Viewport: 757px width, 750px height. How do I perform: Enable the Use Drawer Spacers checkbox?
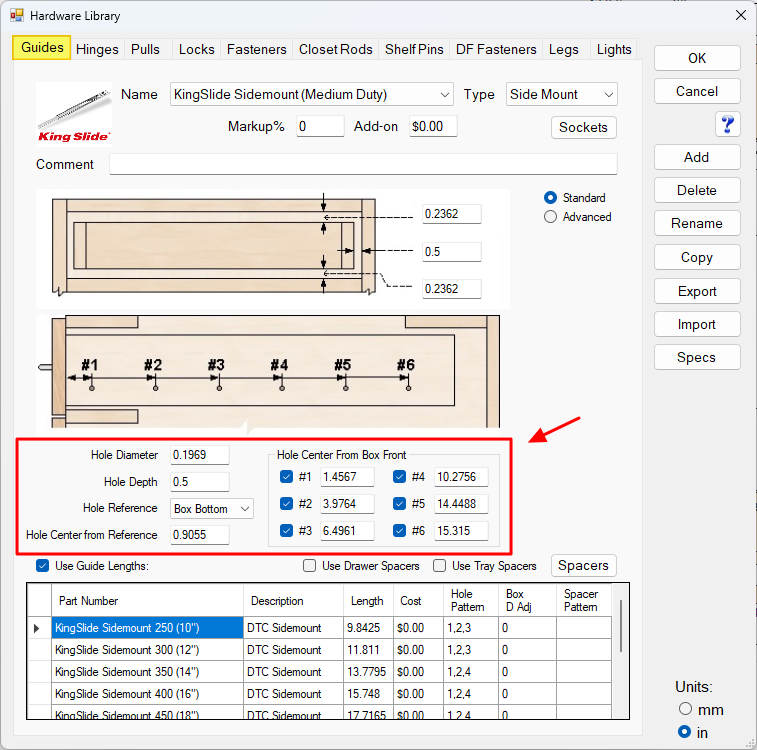tap(310, 566)
